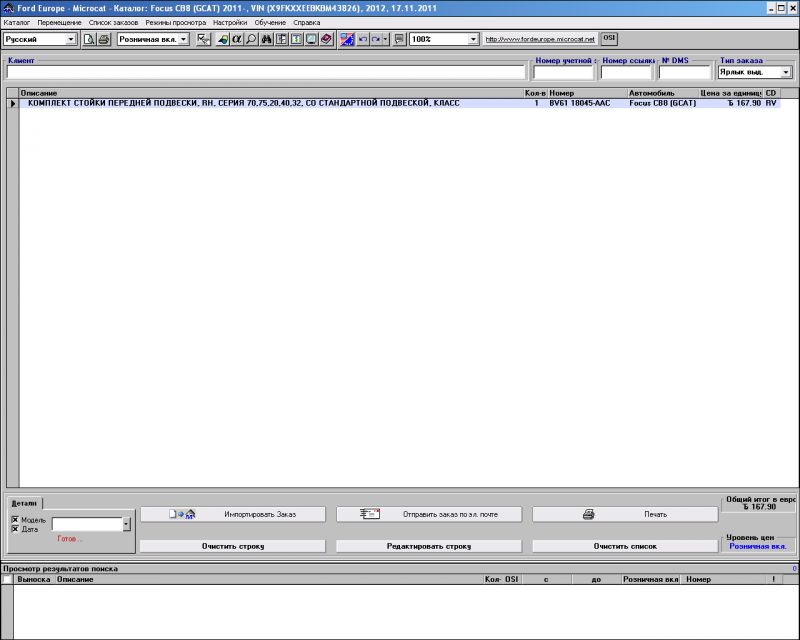Open the Обучение menu
The height and width of the screenshot is (640, 800).
[x=270, y=22]
